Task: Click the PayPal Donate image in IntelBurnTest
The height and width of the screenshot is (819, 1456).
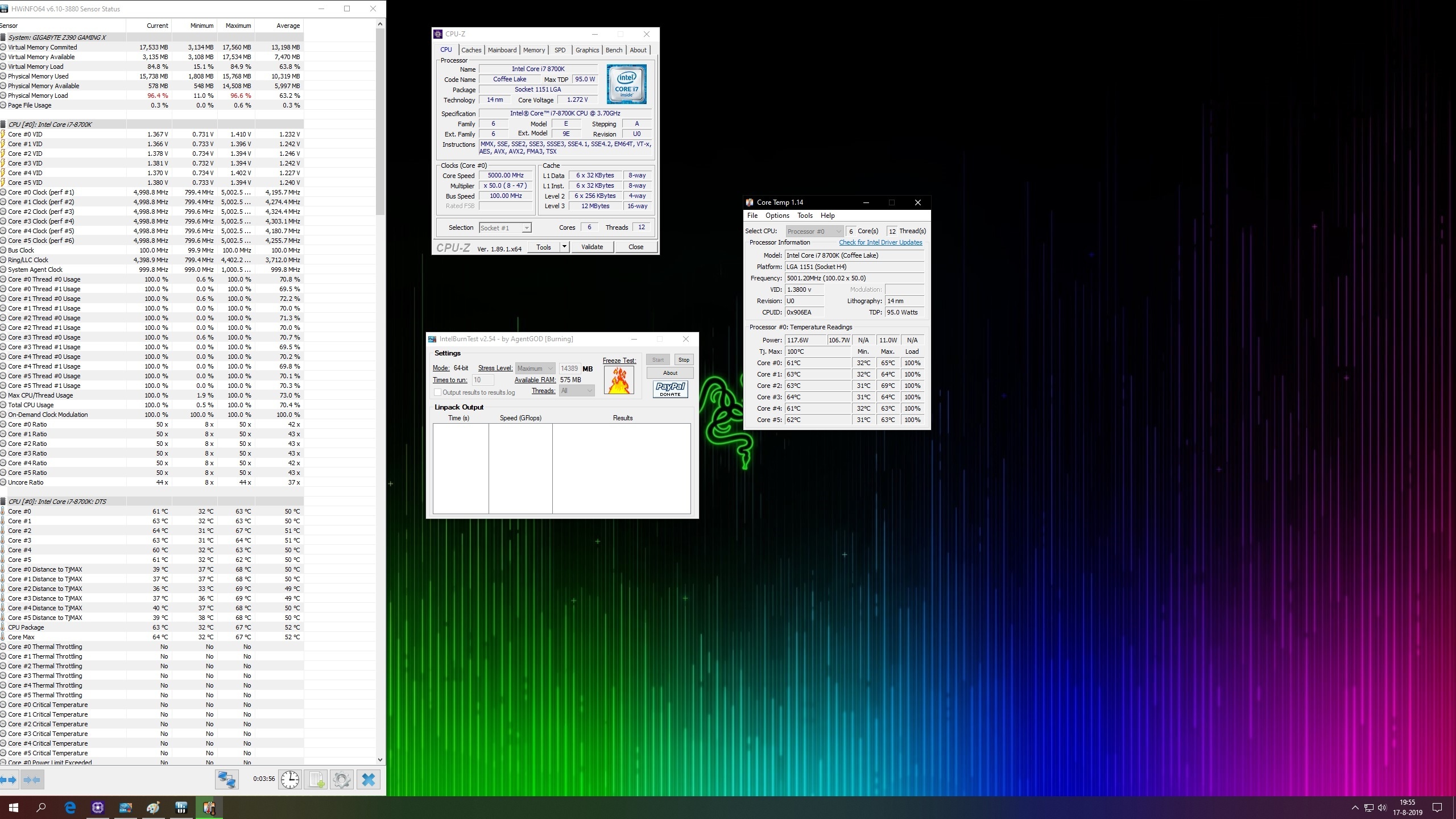Action: click(671, 389)
